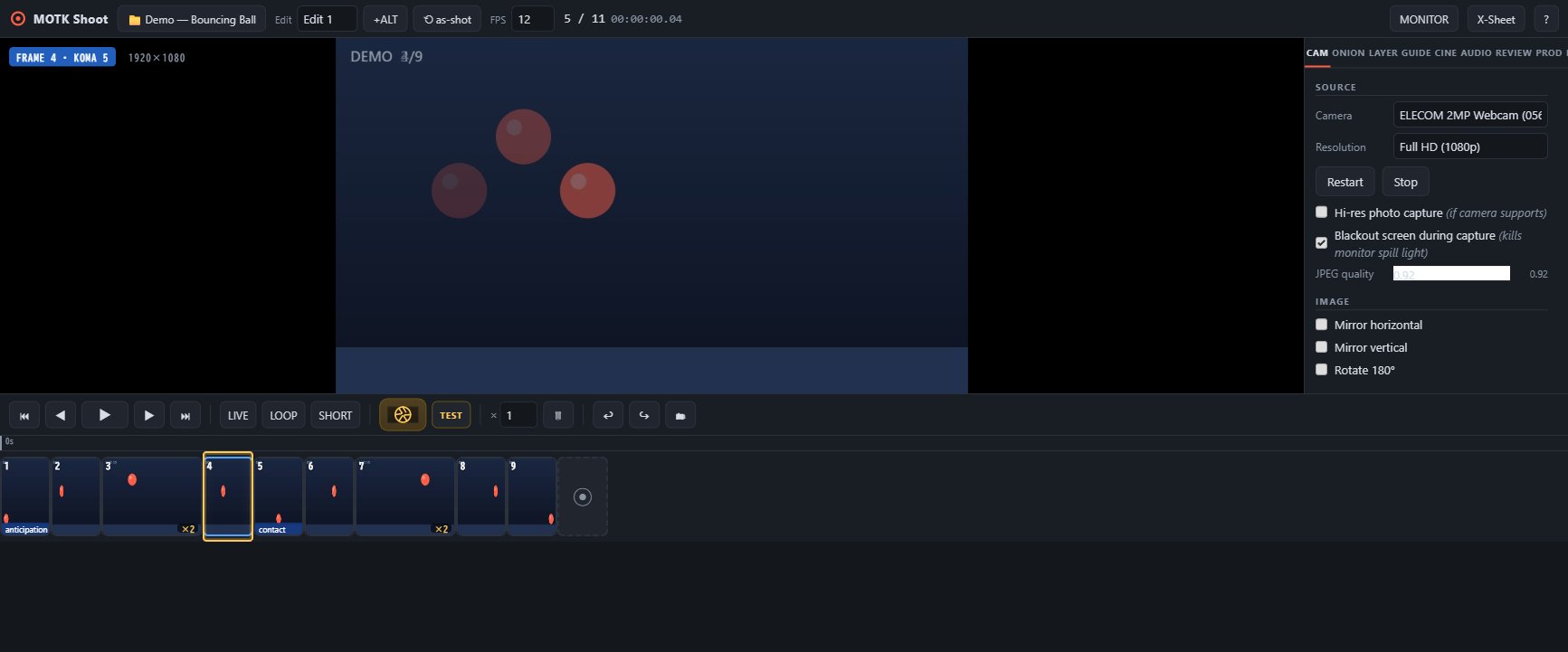This screenshot has height=652, width=1568.
Task: Click the MOTK Shoot logo icon
Action: click(x=18, y=19)
